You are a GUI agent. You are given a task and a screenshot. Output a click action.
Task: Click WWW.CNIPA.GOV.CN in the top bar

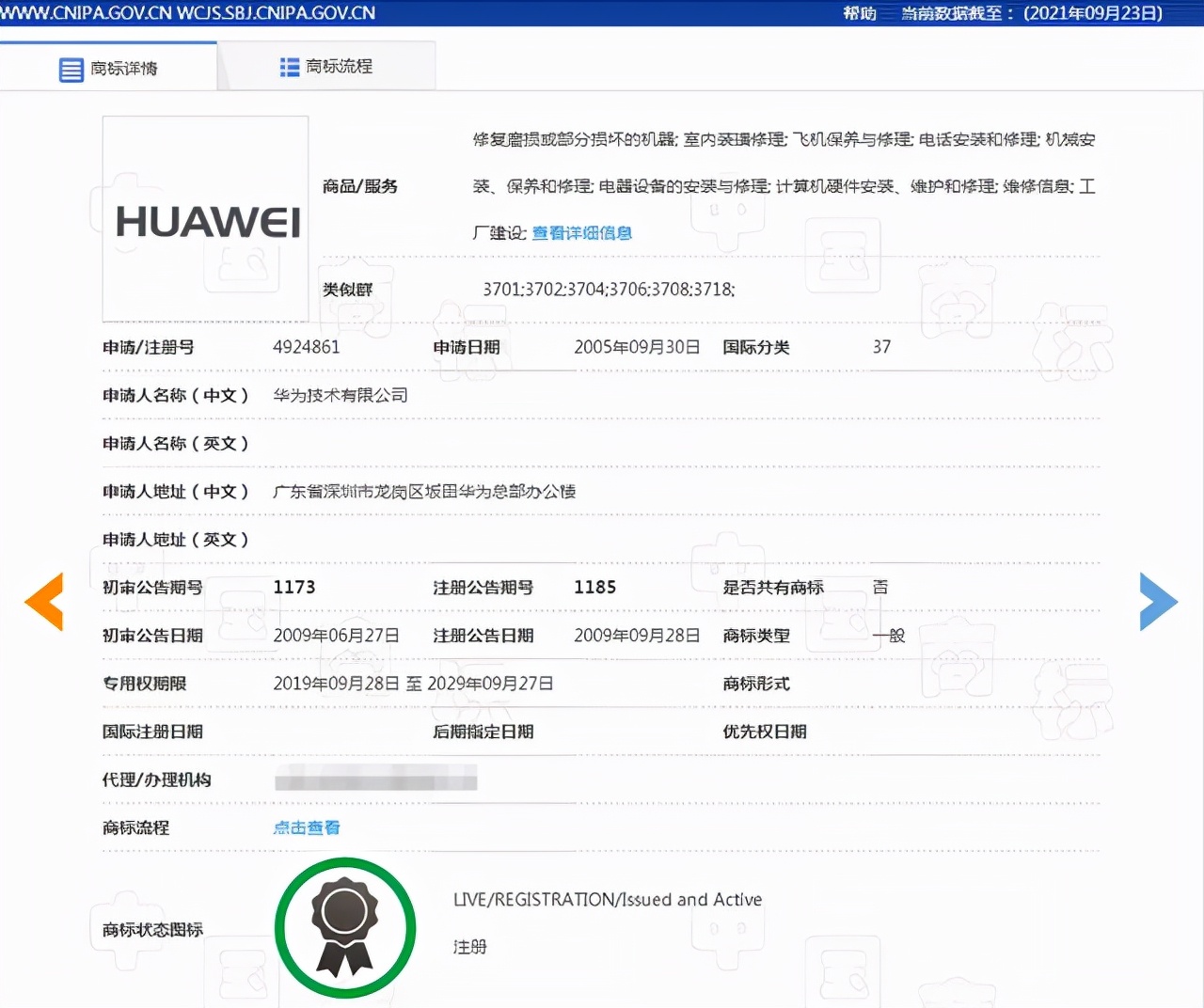88,13
